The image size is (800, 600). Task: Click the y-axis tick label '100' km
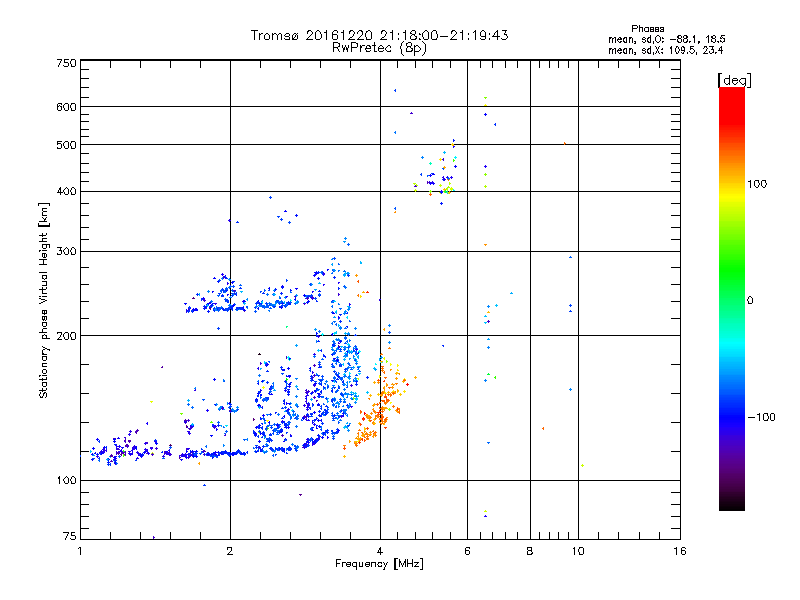point(66,480)
